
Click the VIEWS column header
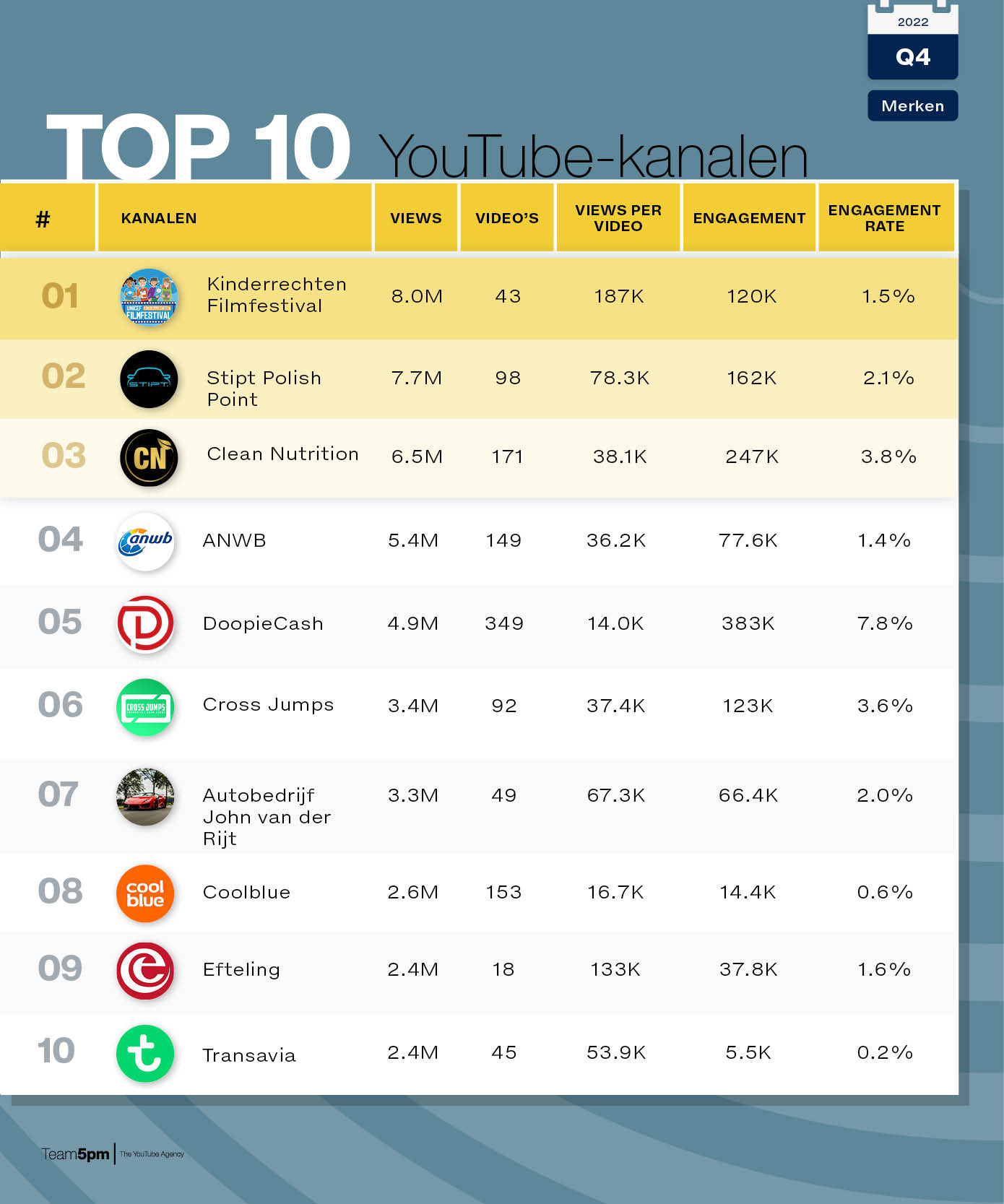point(416,218)
